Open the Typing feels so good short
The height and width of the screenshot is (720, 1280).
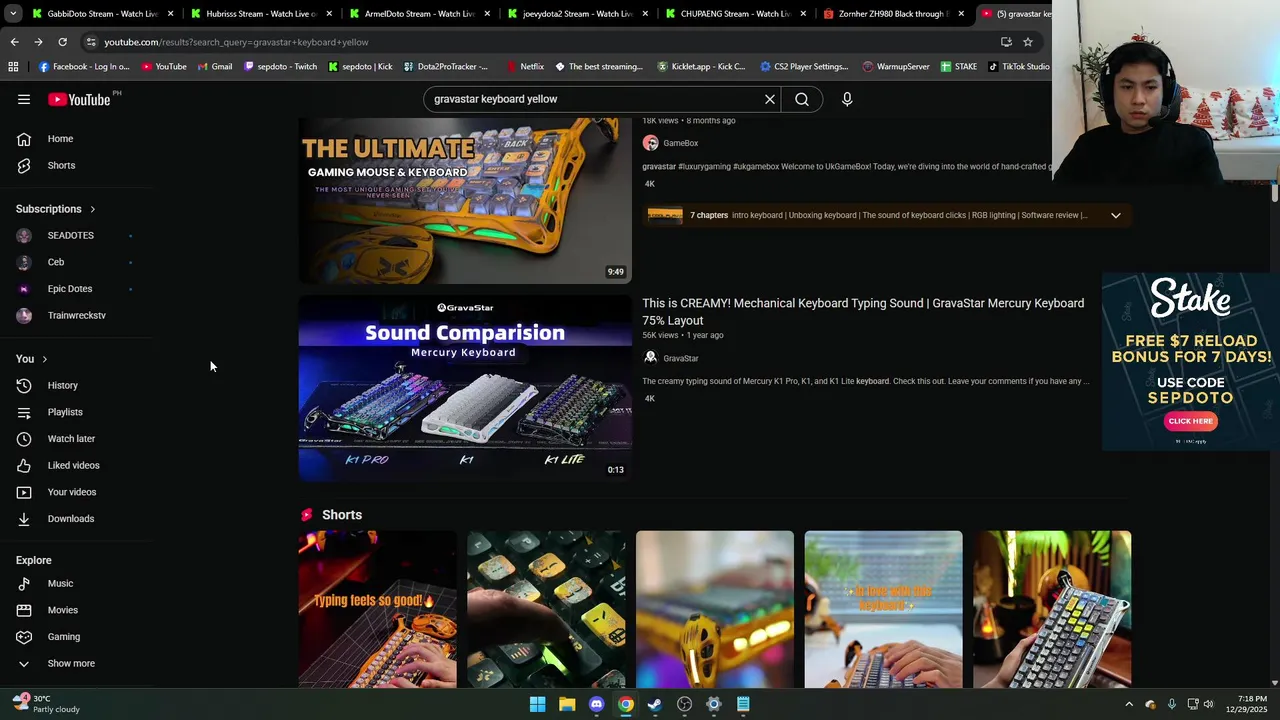[377, 609]
